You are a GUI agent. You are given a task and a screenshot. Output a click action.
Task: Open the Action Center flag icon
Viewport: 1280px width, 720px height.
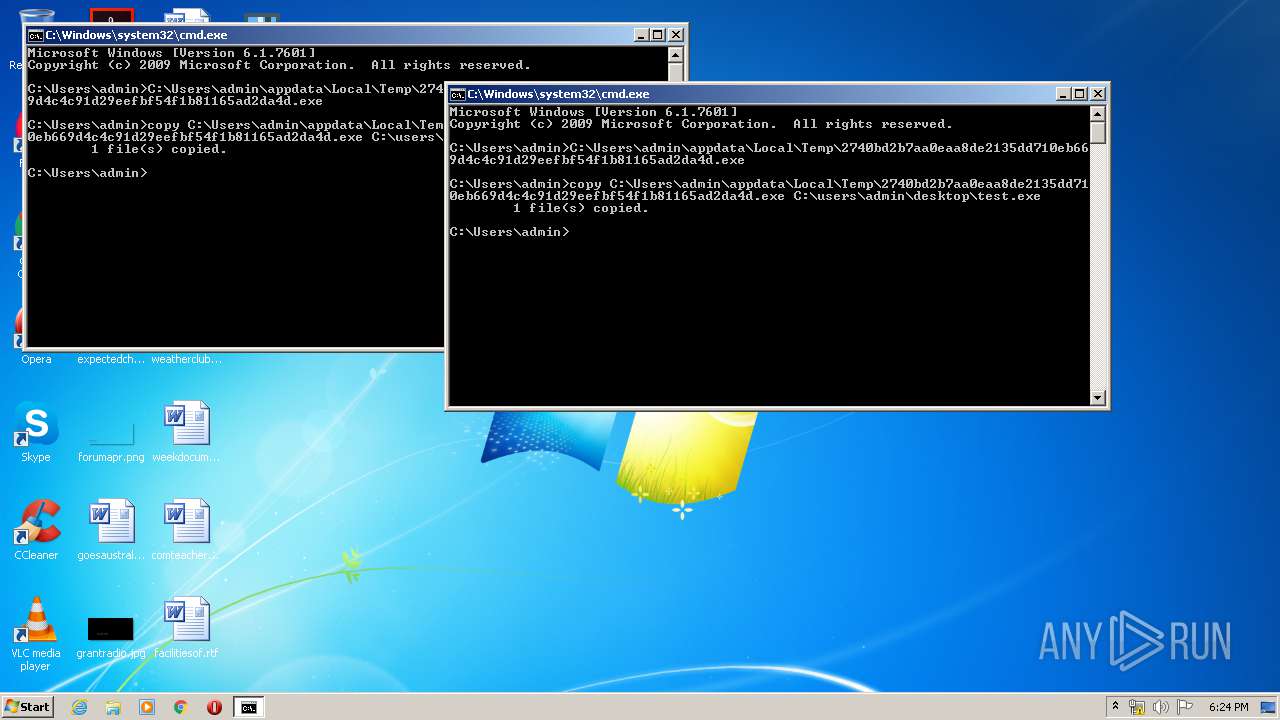tap(1185, 707)
